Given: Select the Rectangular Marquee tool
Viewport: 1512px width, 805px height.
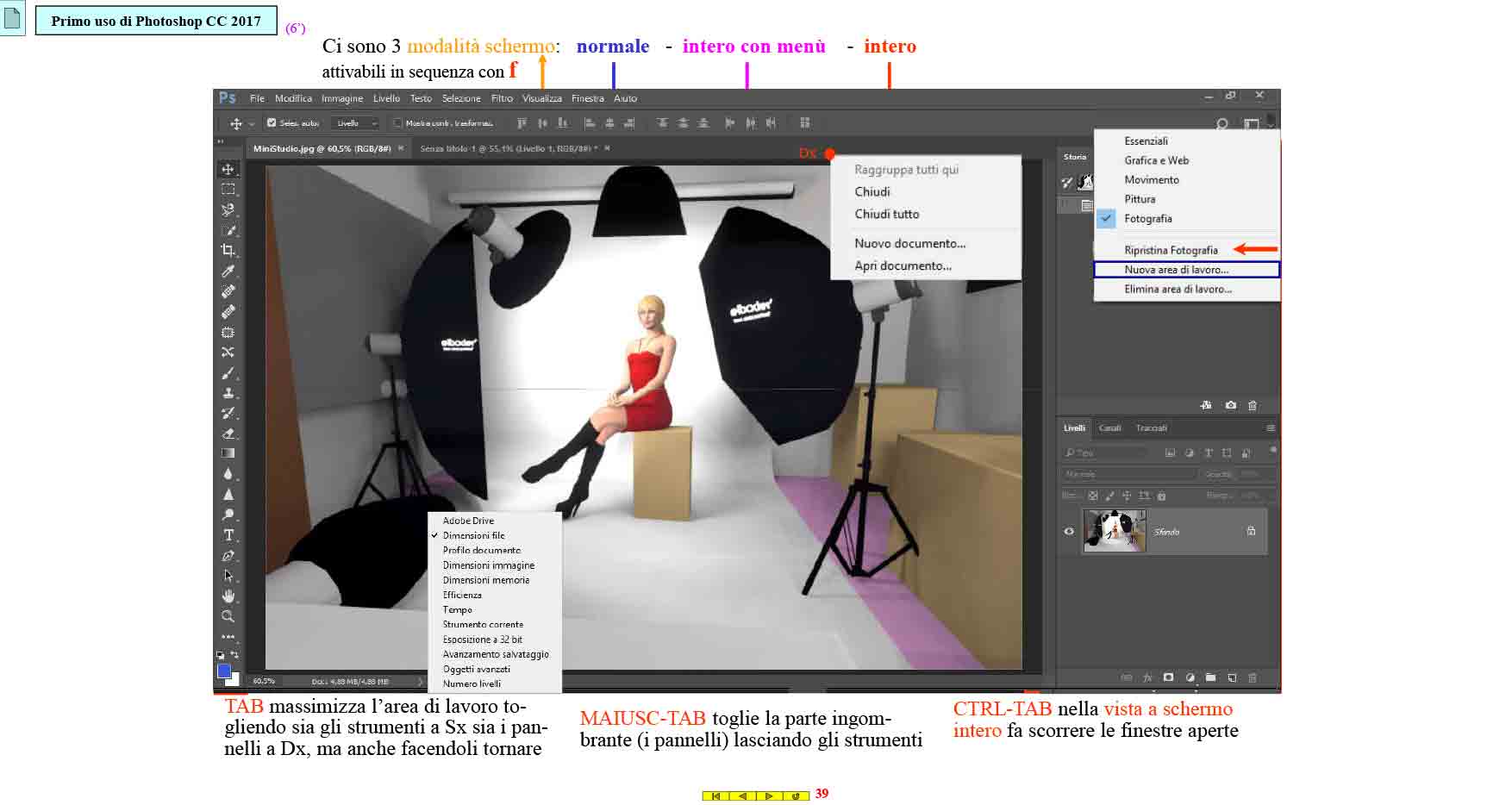Looking at the screenshot, I should point(228,190).
